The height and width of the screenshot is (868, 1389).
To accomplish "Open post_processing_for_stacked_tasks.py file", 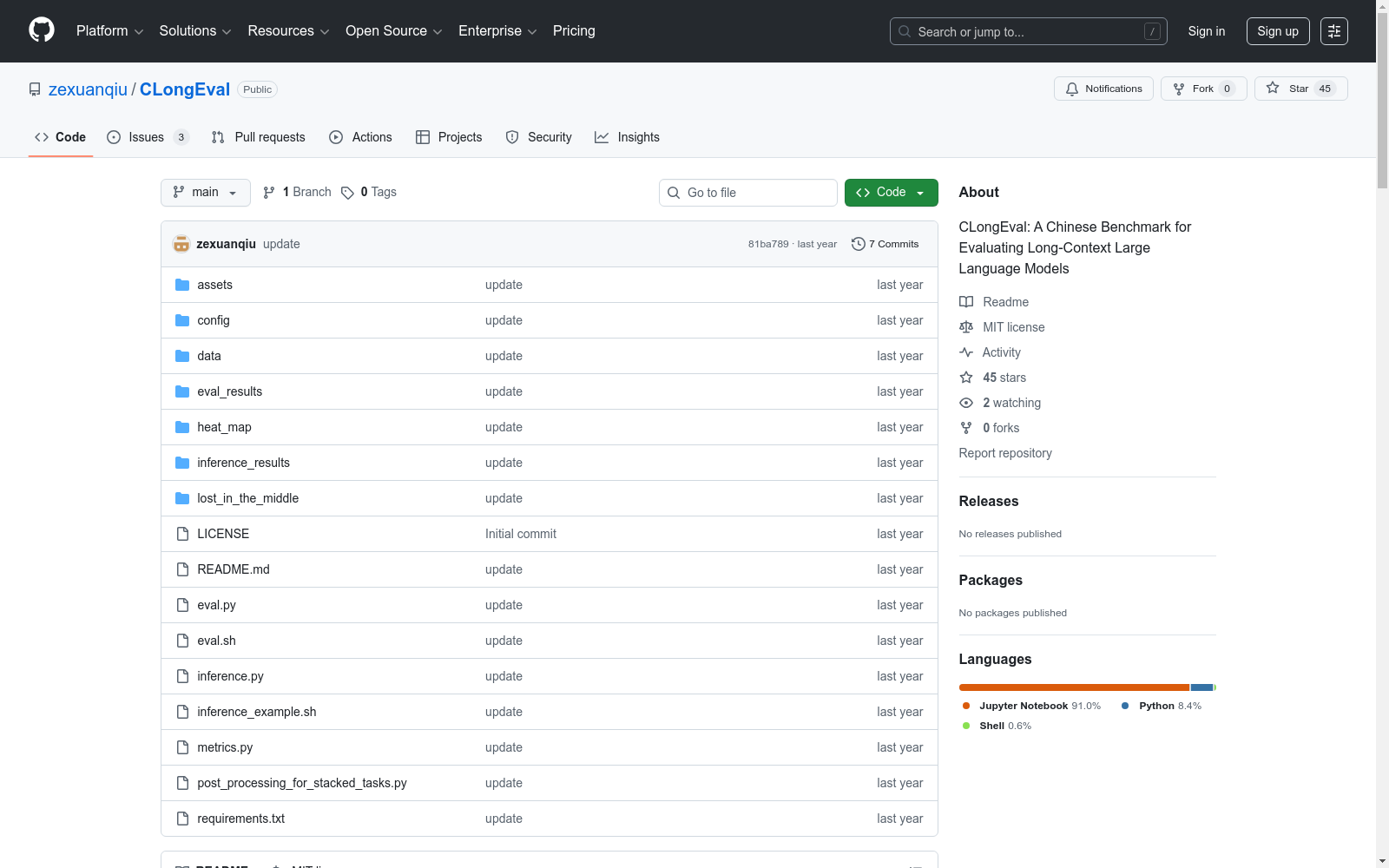I will tap(302, 783).
